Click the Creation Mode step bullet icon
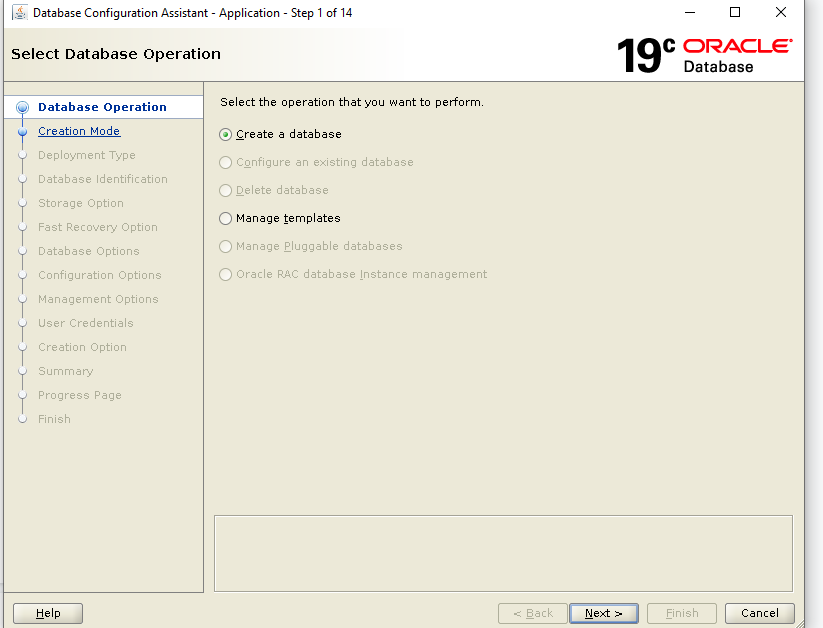This screenshot has height=628, width=823. coord(23,132)
